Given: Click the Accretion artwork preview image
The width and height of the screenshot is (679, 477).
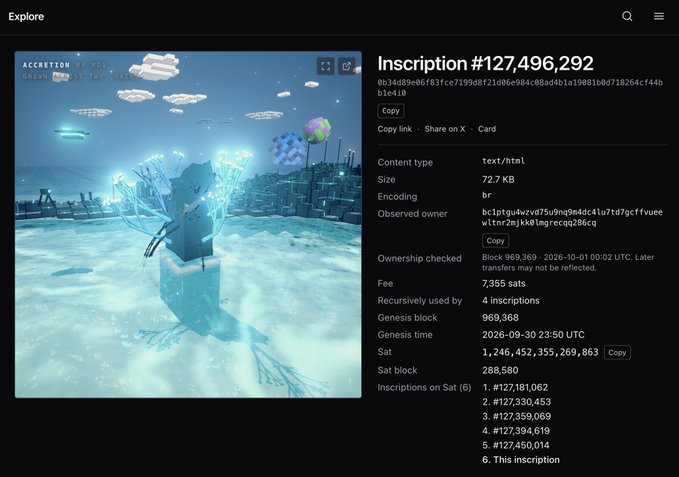Looking at the screenshot, I should pyautogui.click(x=188, y=225).
